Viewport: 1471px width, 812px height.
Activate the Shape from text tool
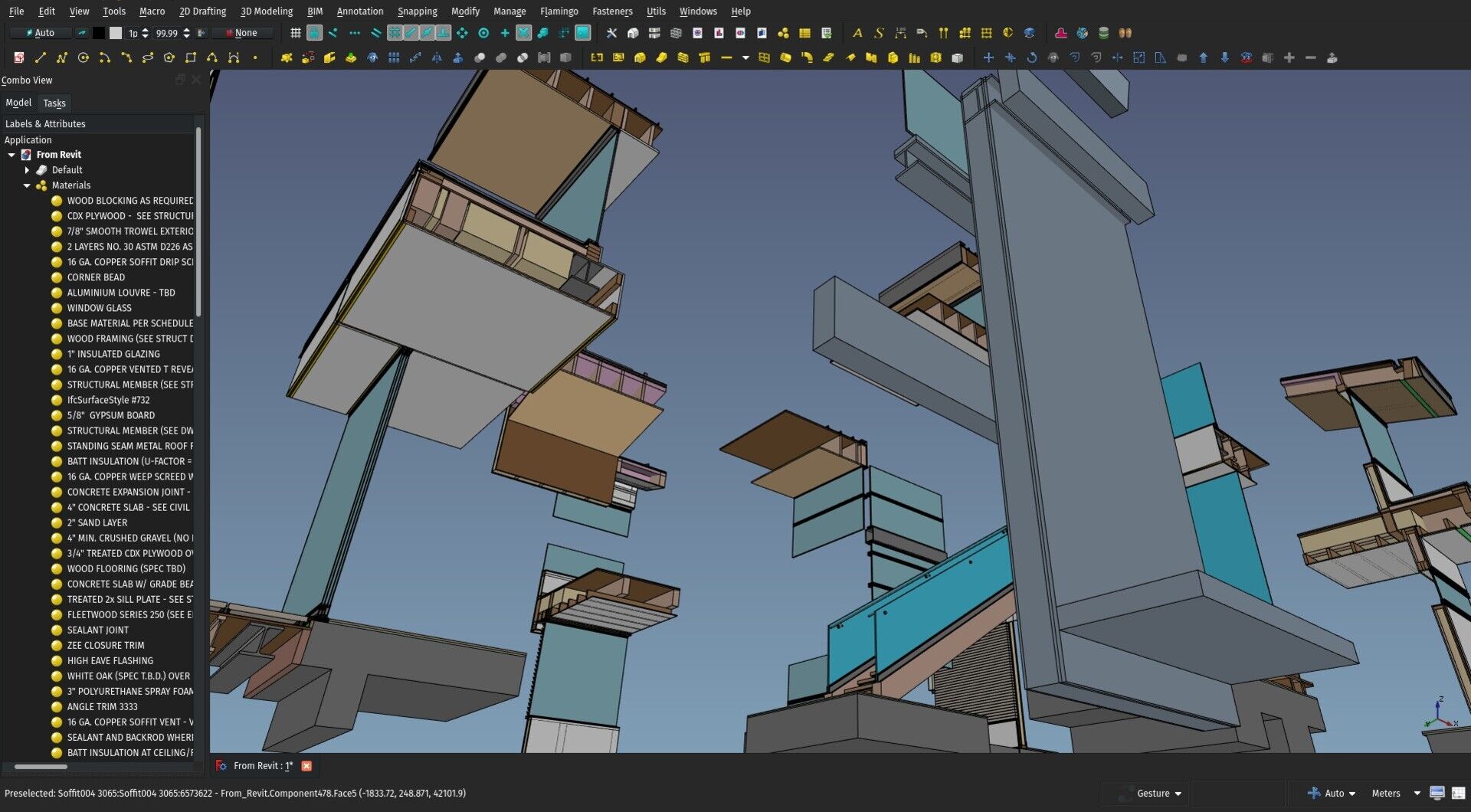point(880,33)
